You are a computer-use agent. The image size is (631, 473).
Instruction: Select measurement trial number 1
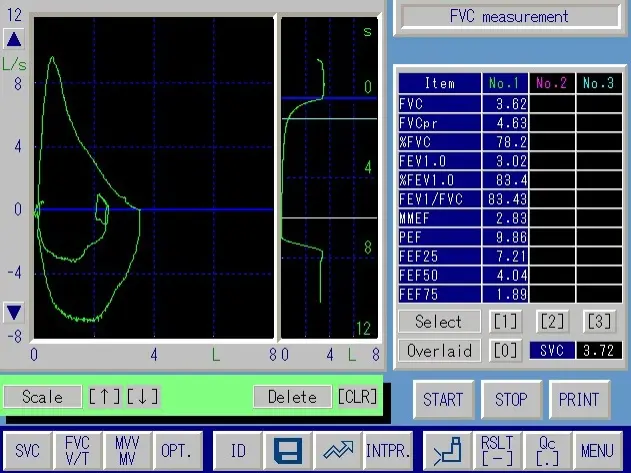pos(504,321)
